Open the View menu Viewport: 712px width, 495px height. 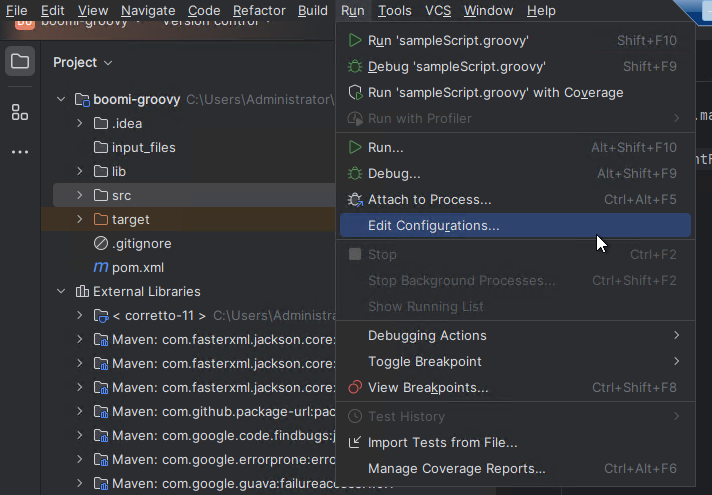coord(93,10)
